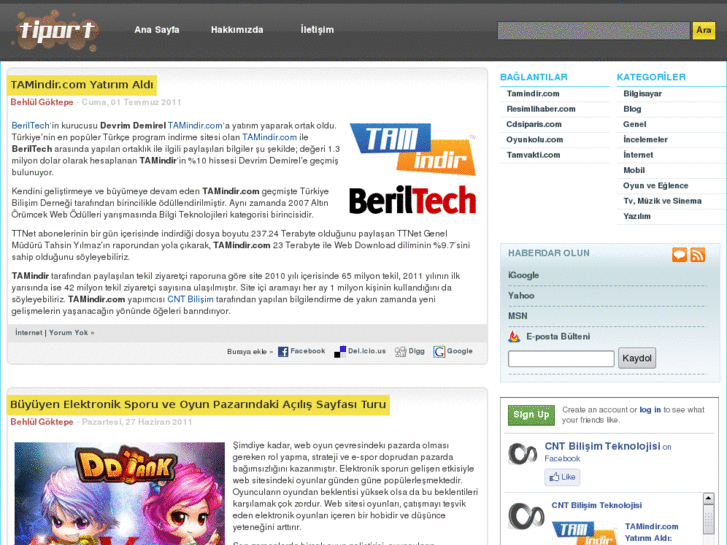Screen dimensions: 727x545
Task: Click the tiport site logo
Action: [56, 31]
